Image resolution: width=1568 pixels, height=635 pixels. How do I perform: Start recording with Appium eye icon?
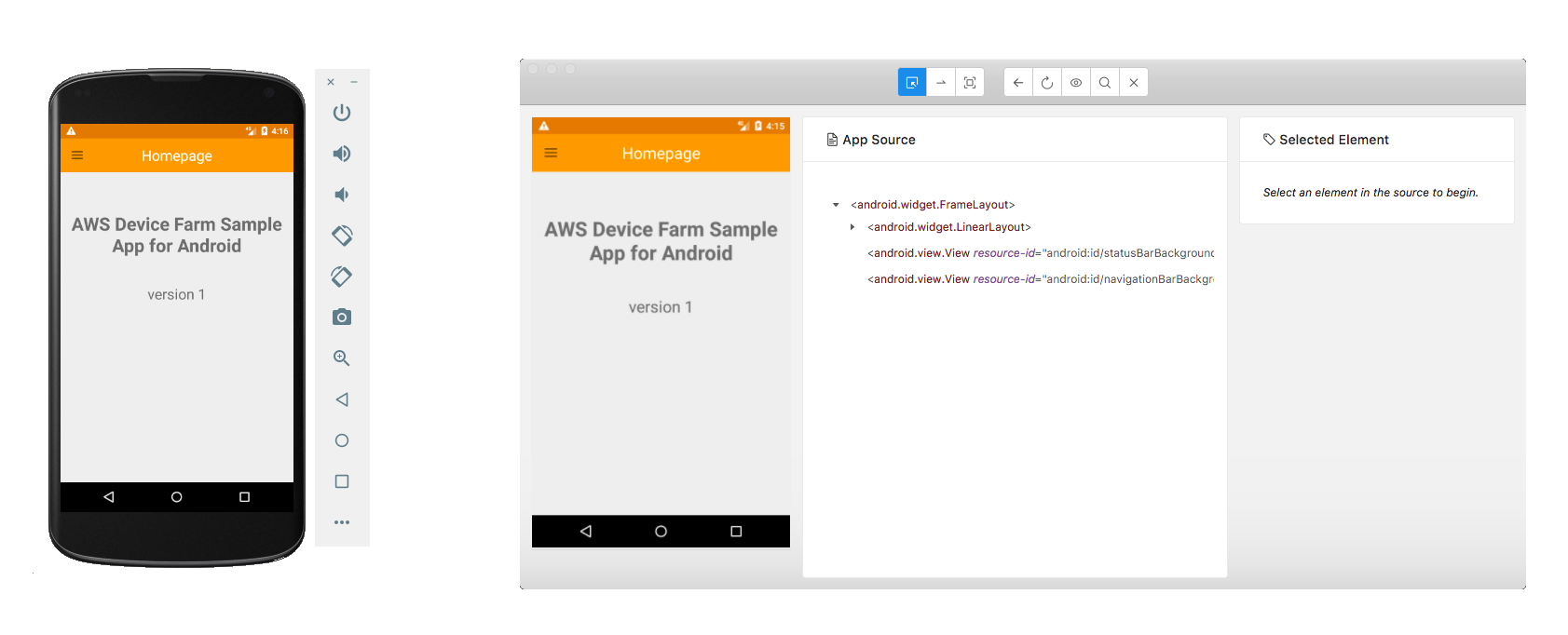tap(1076, 82)
